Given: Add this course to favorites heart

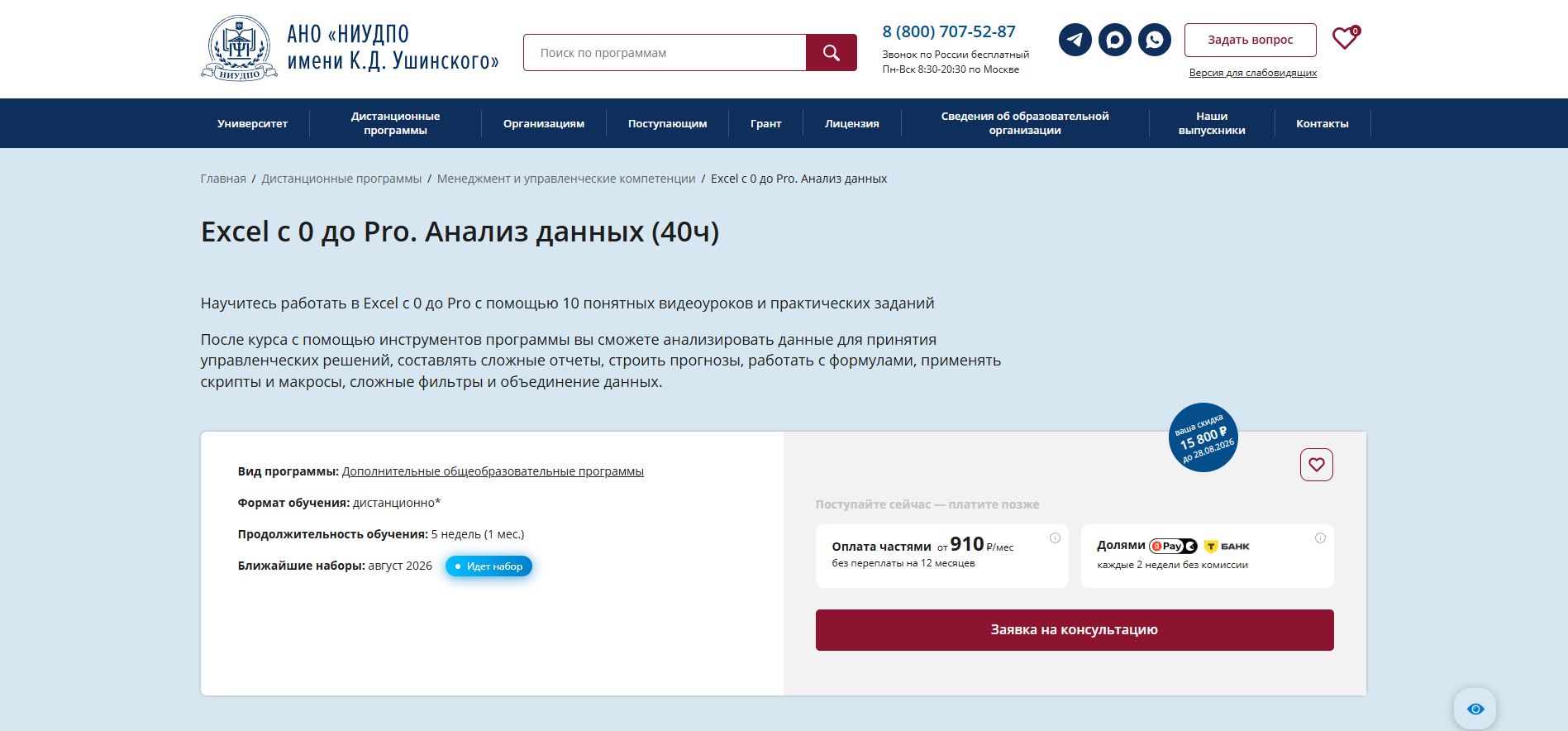Looking at the screenshot, I should 1317,465.
